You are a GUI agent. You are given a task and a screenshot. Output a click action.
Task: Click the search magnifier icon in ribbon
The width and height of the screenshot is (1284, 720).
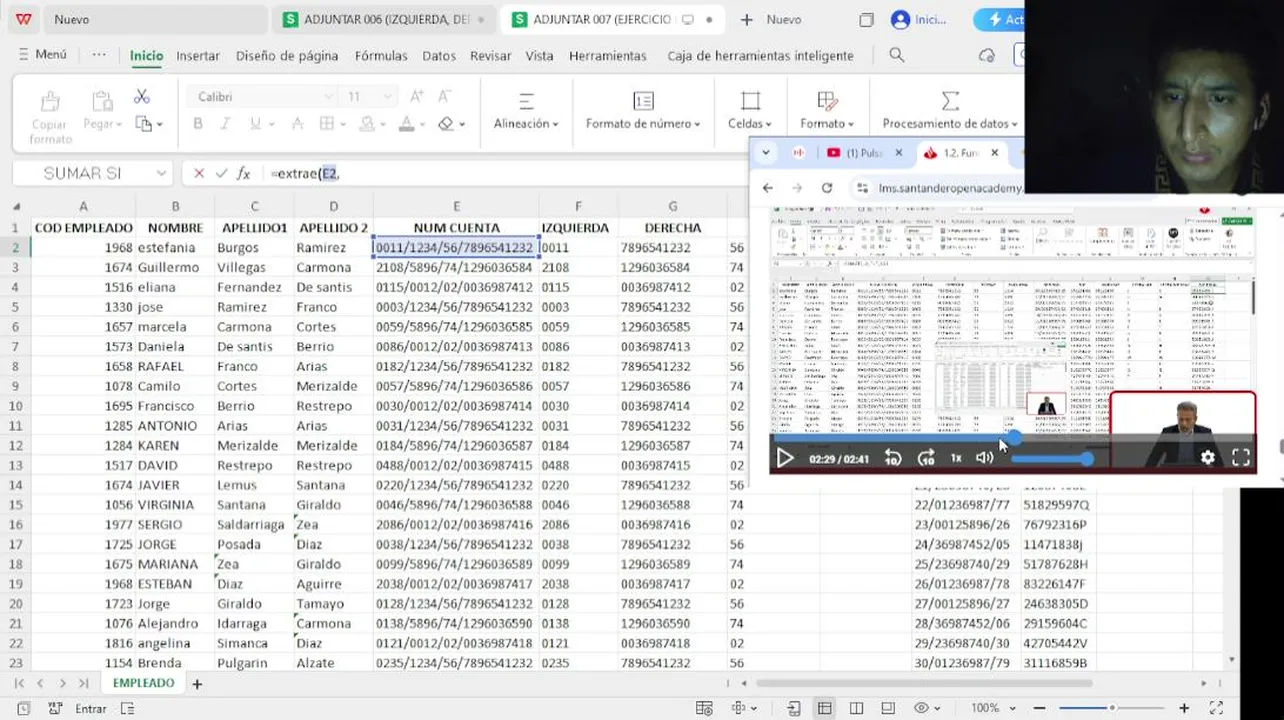[897, 56]
